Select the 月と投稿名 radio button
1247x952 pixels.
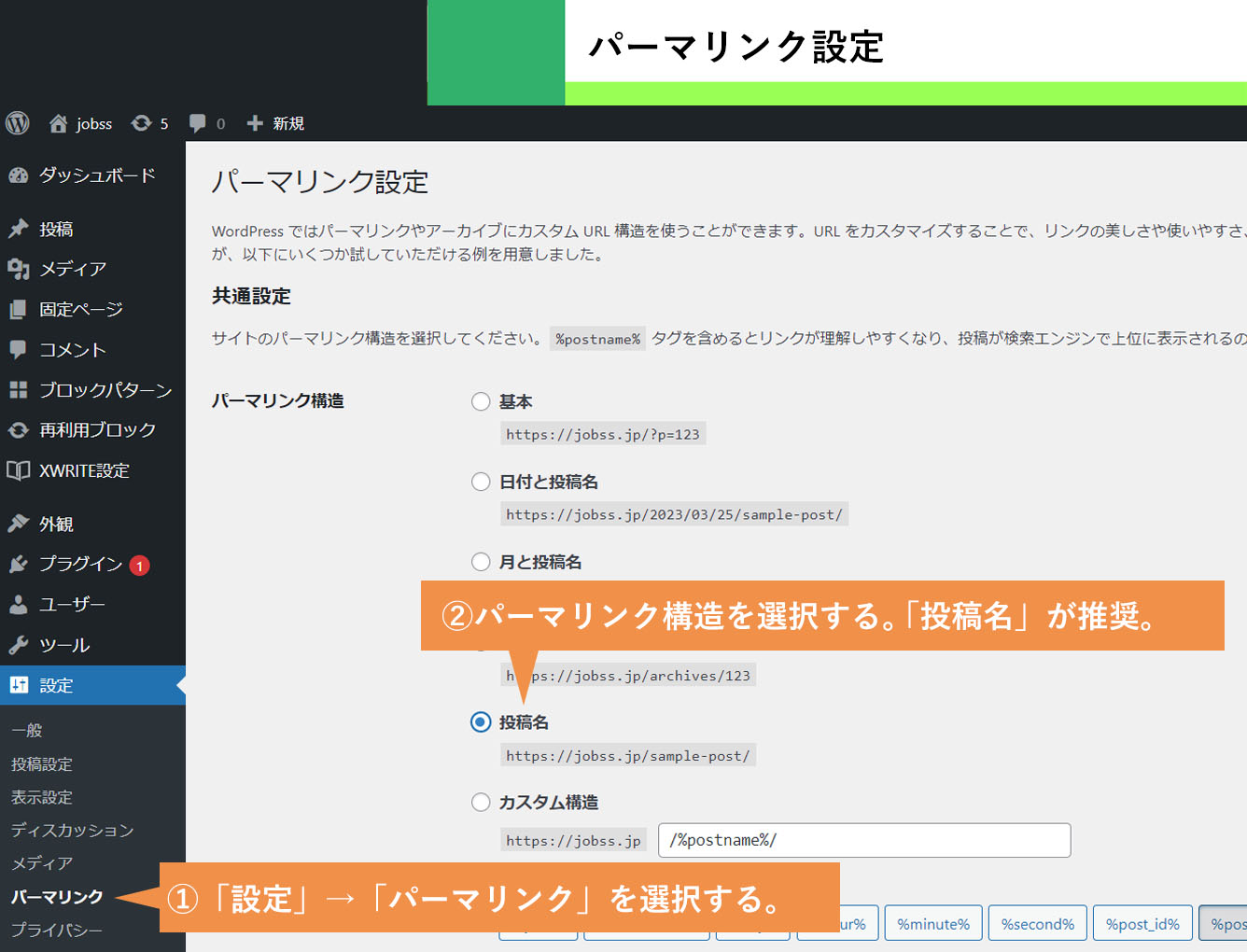tap(481, 562)
